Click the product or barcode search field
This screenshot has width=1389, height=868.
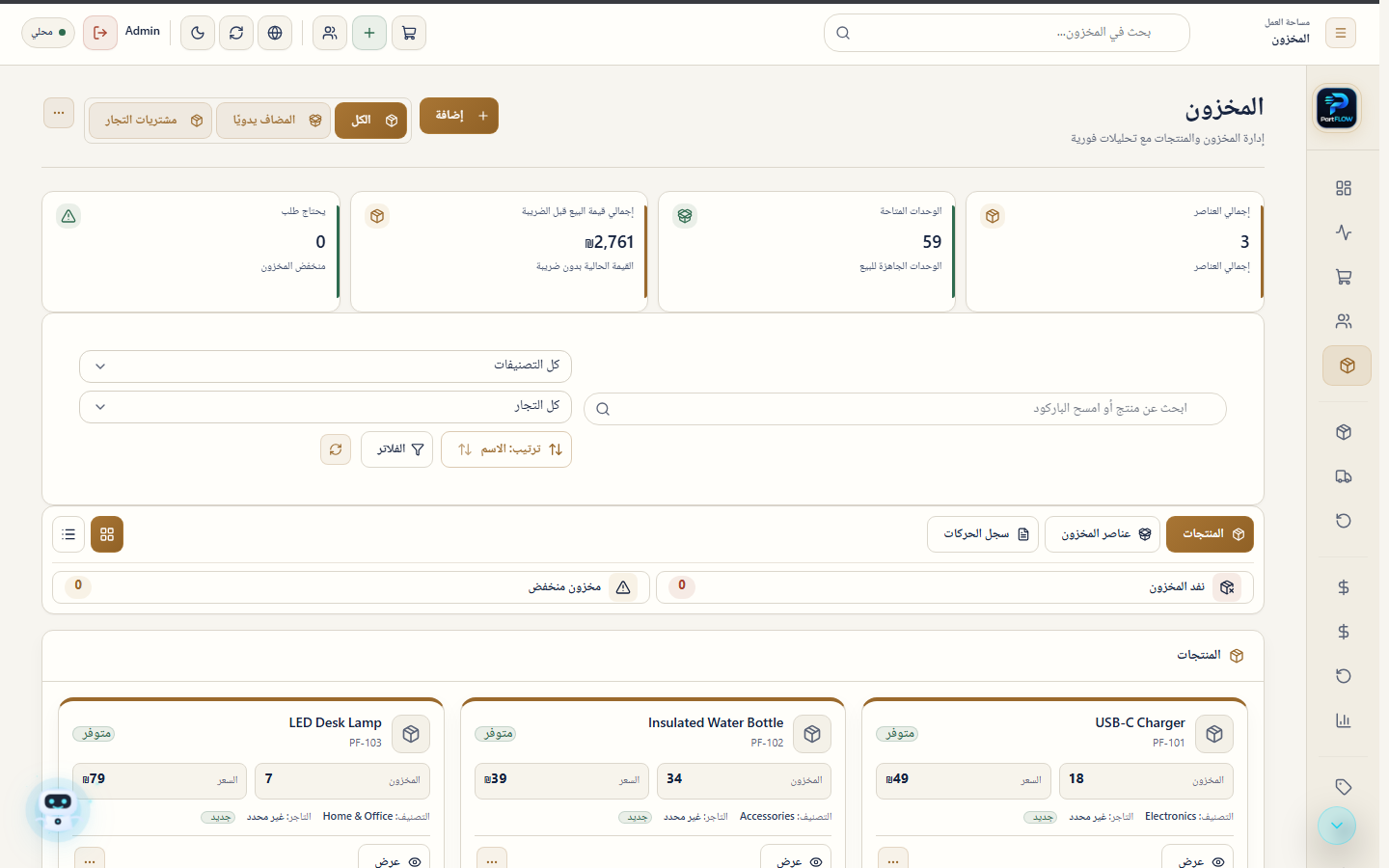coord(905,409)
